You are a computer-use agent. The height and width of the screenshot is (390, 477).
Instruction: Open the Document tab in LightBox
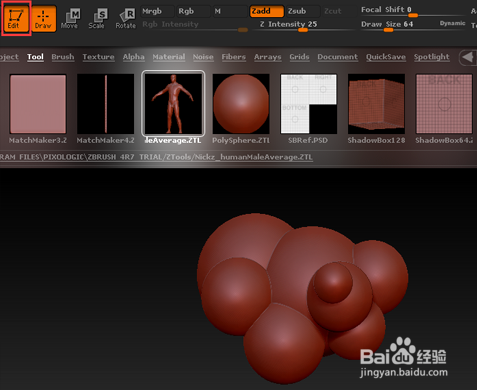tap(337, 57)
